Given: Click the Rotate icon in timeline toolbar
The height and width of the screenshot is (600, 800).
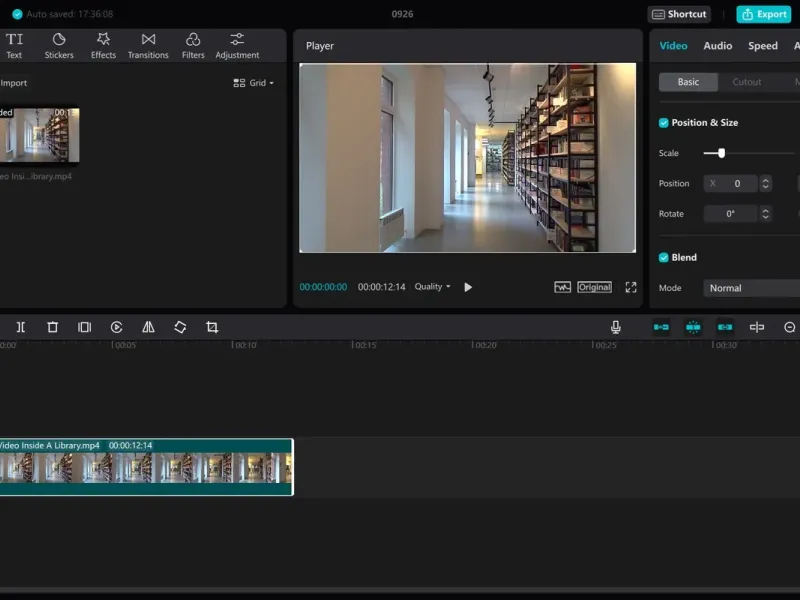Looking at the screenshot, I should [180, 327].
